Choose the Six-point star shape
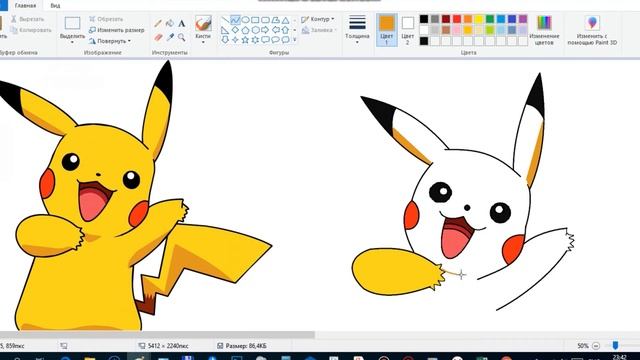The image size is (640, 360). point(255,40)
